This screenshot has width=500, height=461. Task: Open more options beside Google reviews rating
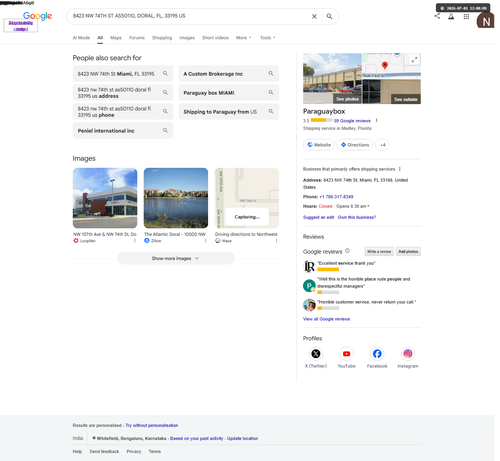(x=376, y=121)
